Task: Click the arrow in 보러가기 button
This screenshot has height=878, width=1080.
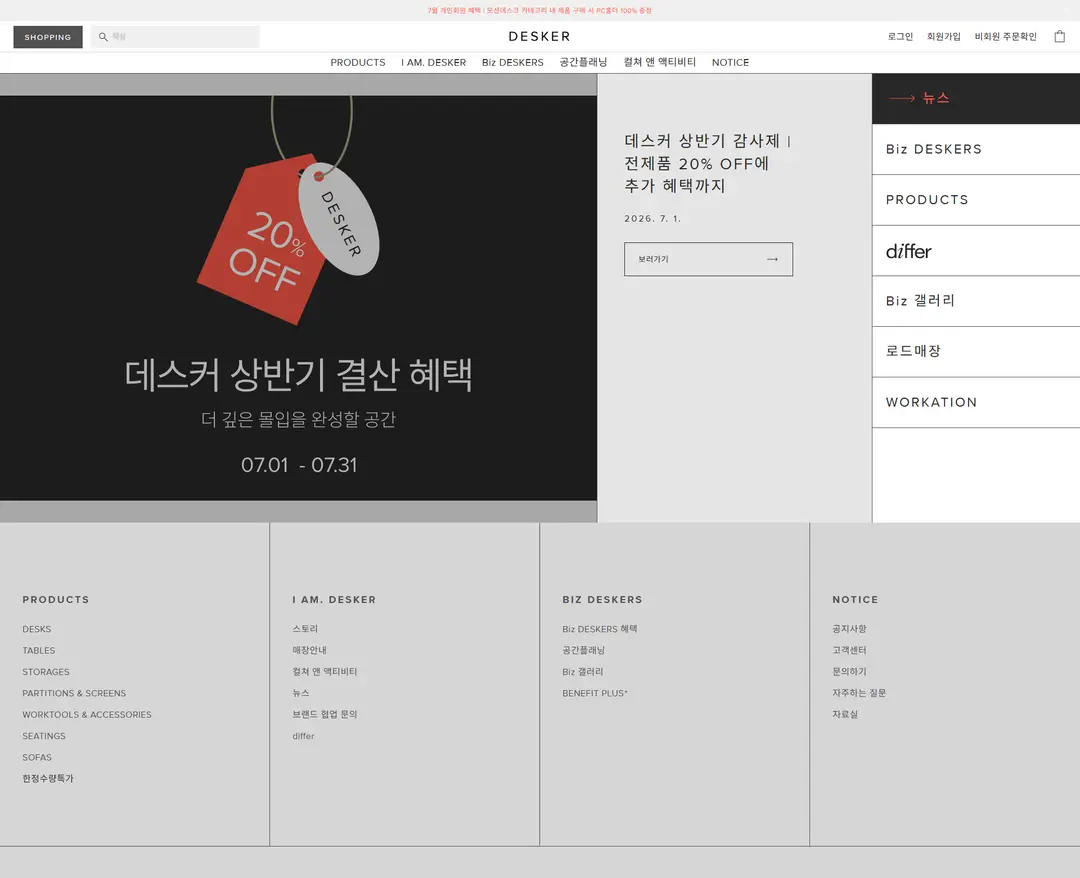Action: pyautogui.click(x=772, y=260)
